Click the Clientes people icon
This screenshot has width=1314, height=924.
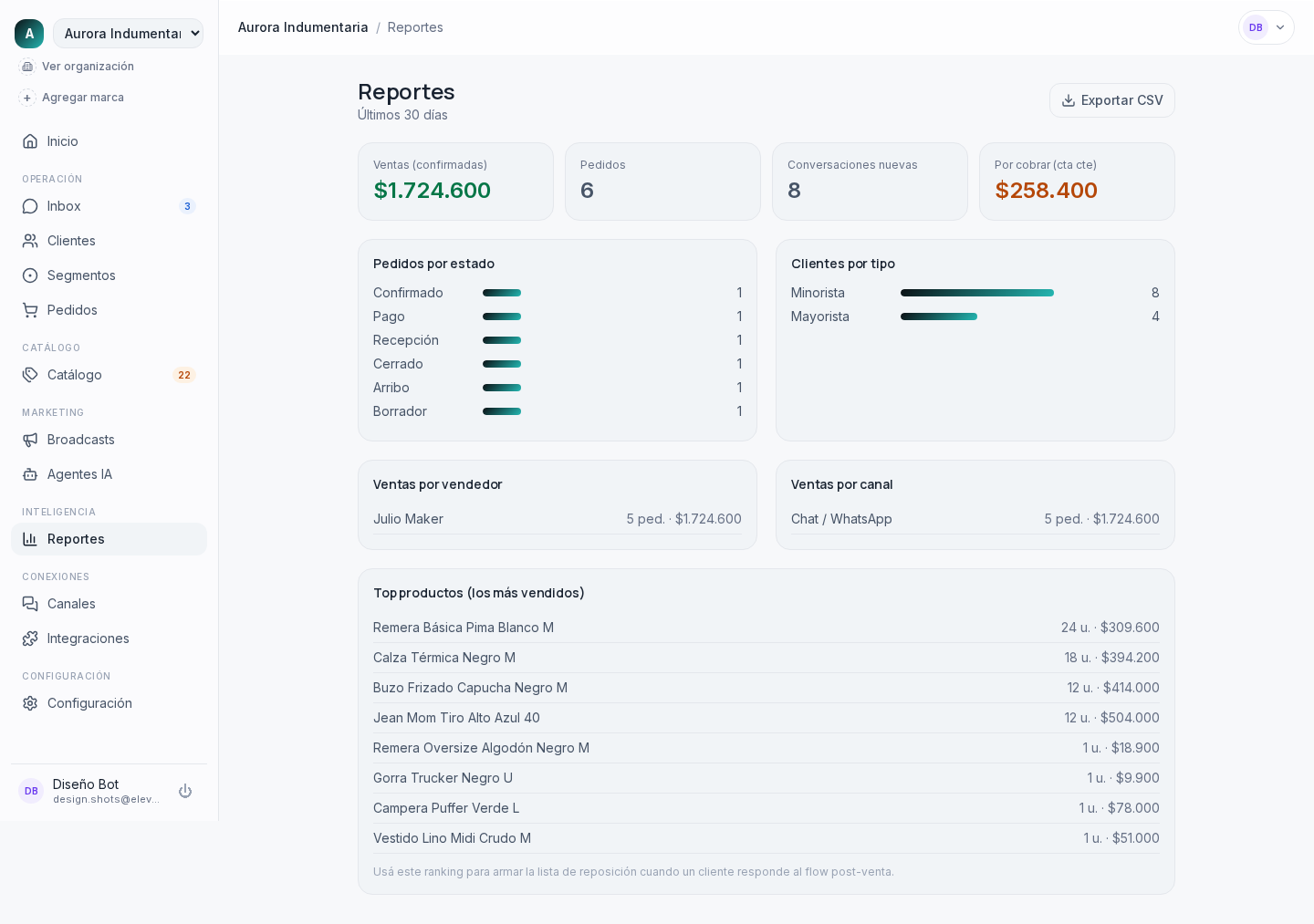click(30, 241)
